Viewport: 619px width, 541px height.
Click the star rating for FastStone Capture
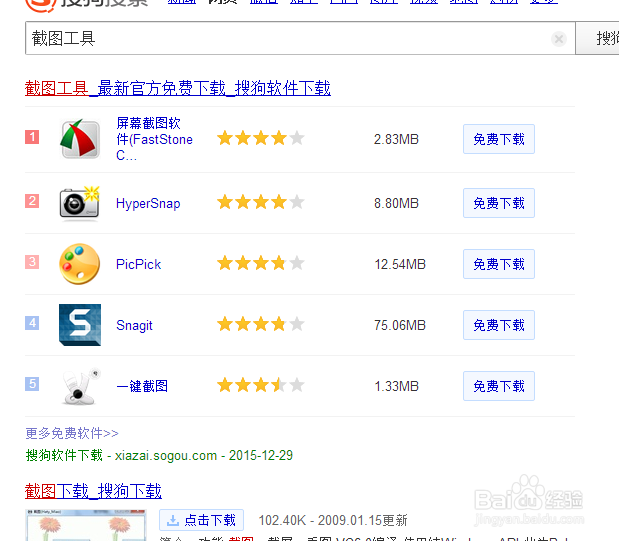[261, 138]
